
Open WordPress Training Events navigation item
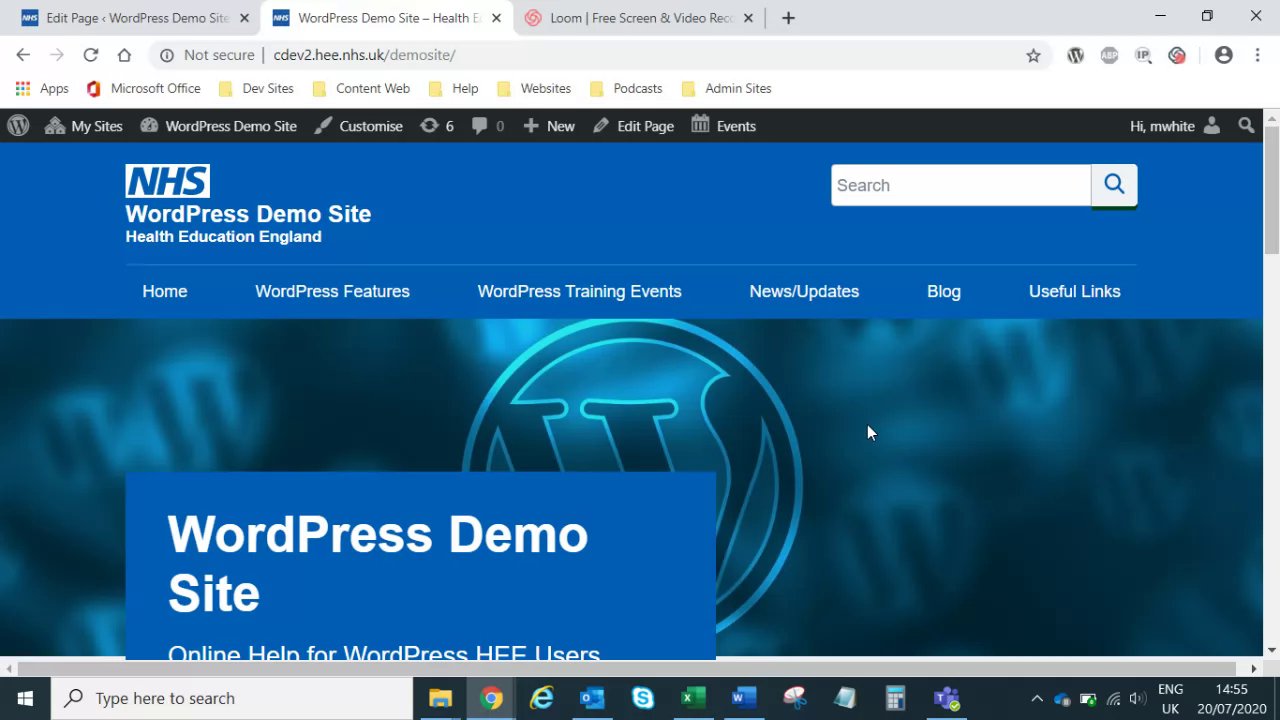click(579, 291)
